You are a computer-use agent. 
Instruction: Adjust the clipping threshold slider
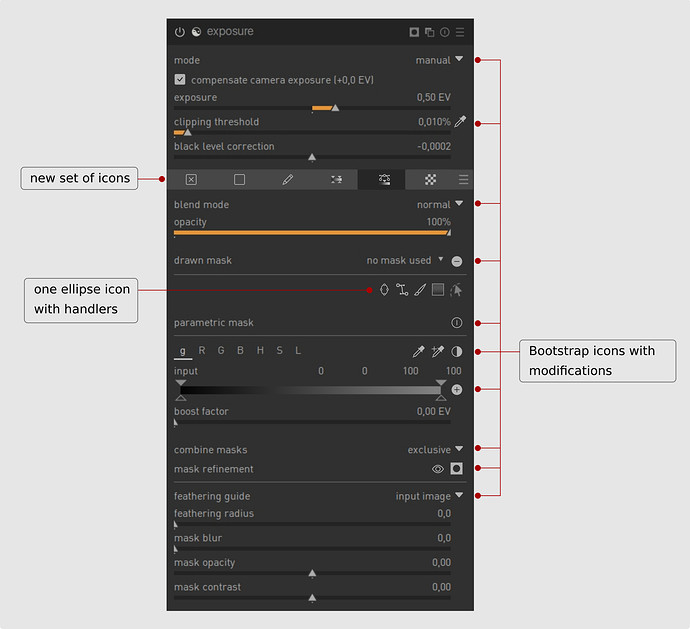coord(312,132)
